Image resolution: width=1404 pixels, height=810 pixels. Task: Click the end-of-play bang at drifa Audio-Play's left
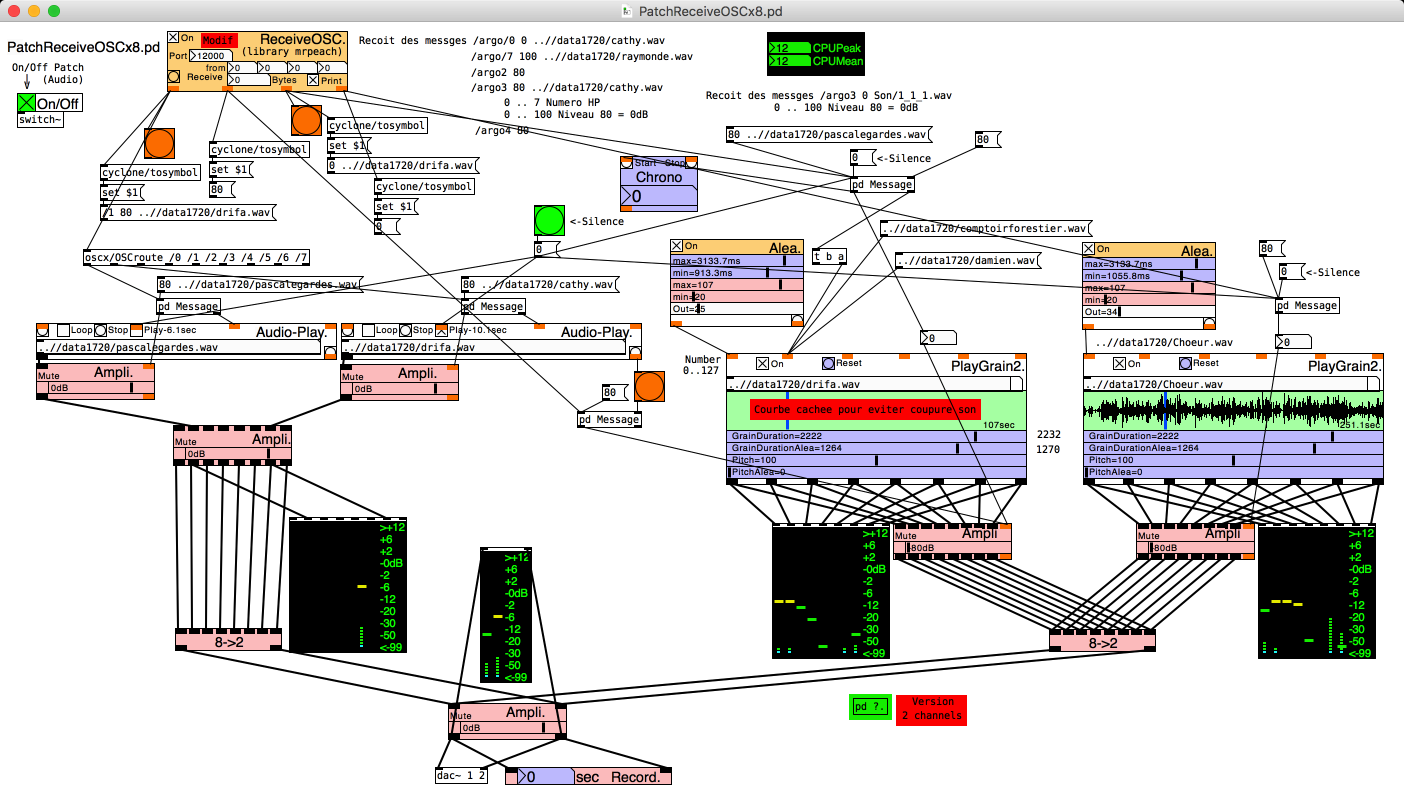348,330
